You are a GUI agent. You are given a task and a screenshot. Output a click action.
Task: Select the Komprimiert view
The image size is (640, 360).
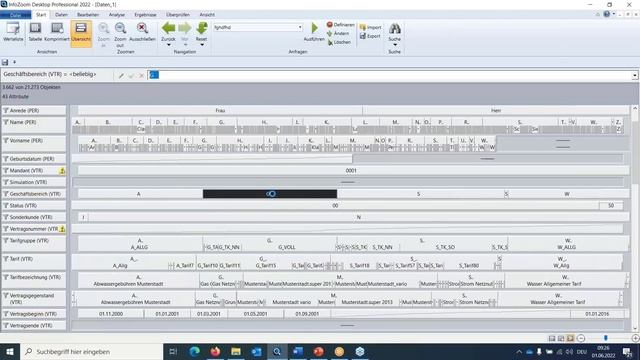click(x=57, y=32)
